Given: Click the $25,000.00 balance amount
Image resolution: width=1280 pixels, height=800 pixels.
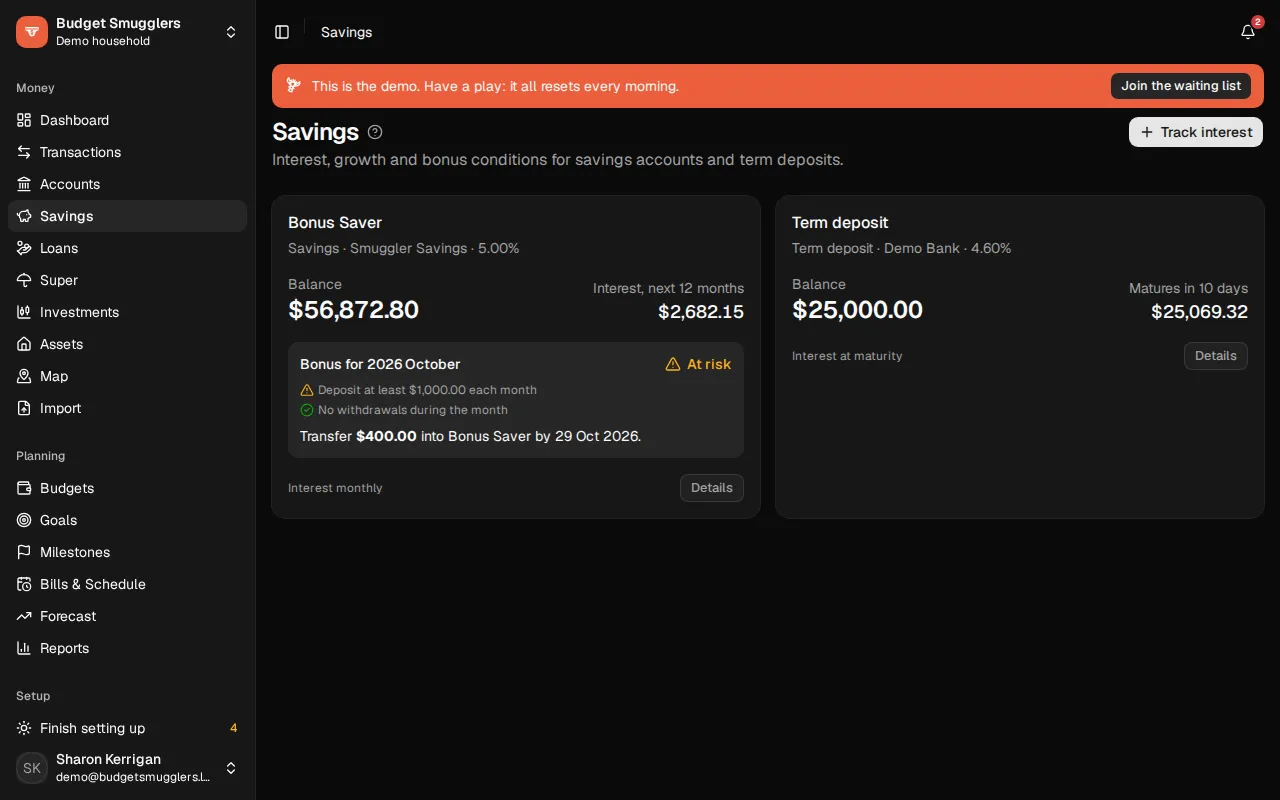Looking at the screenshot, I should 857,310.
